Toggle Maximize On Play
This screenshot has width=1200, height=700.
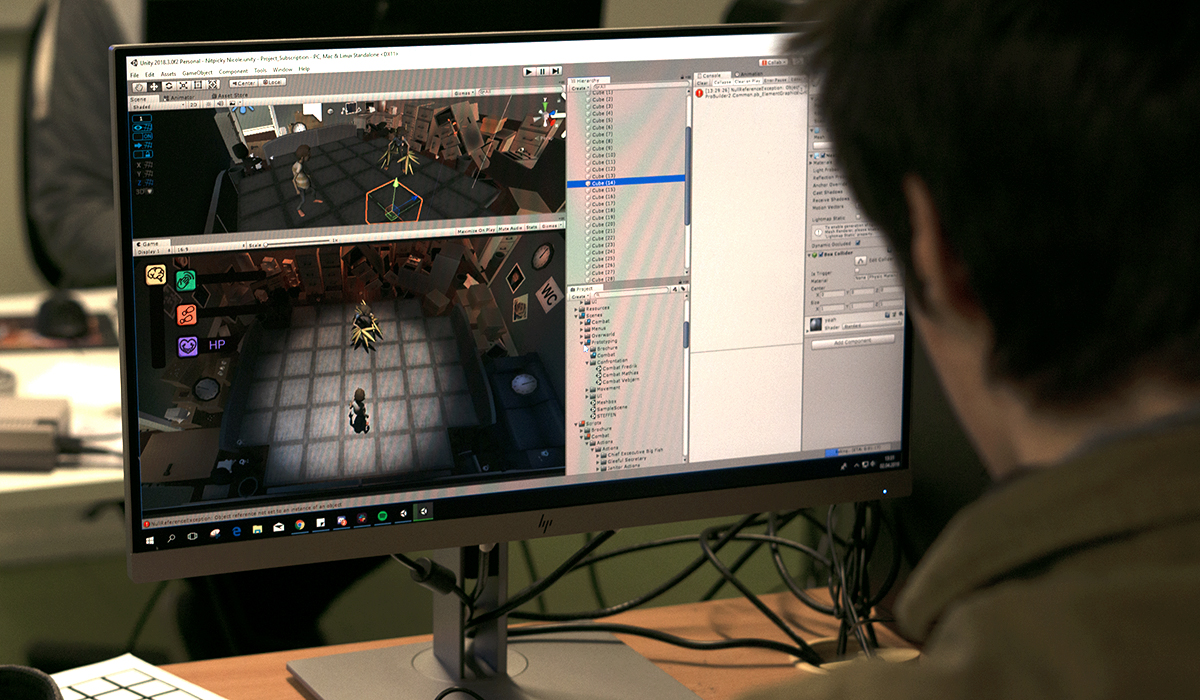[x=476, y=230]
